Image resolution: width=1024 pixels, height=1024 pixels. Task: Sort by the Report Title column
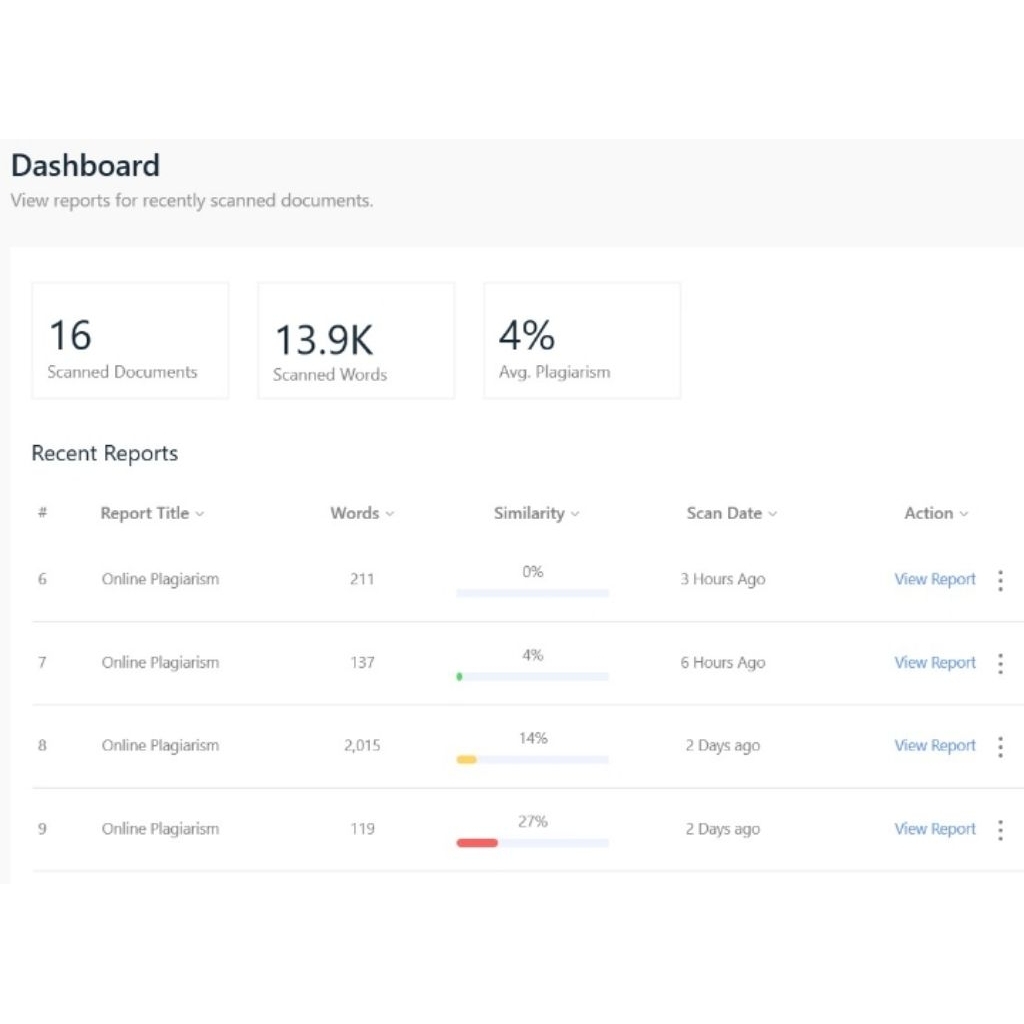point(152,513)
